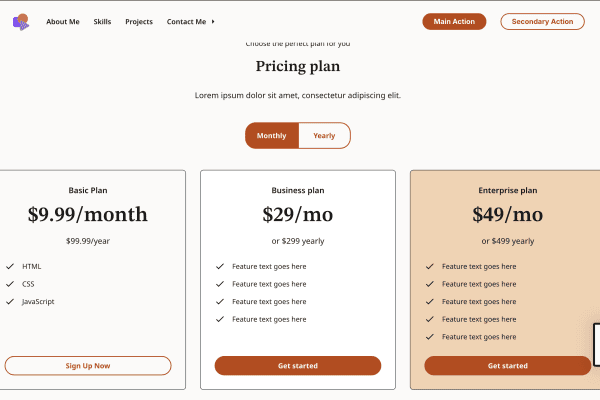600x400 pixels.
Task: Click the Main Action button
Action: (x=454, y=21)
